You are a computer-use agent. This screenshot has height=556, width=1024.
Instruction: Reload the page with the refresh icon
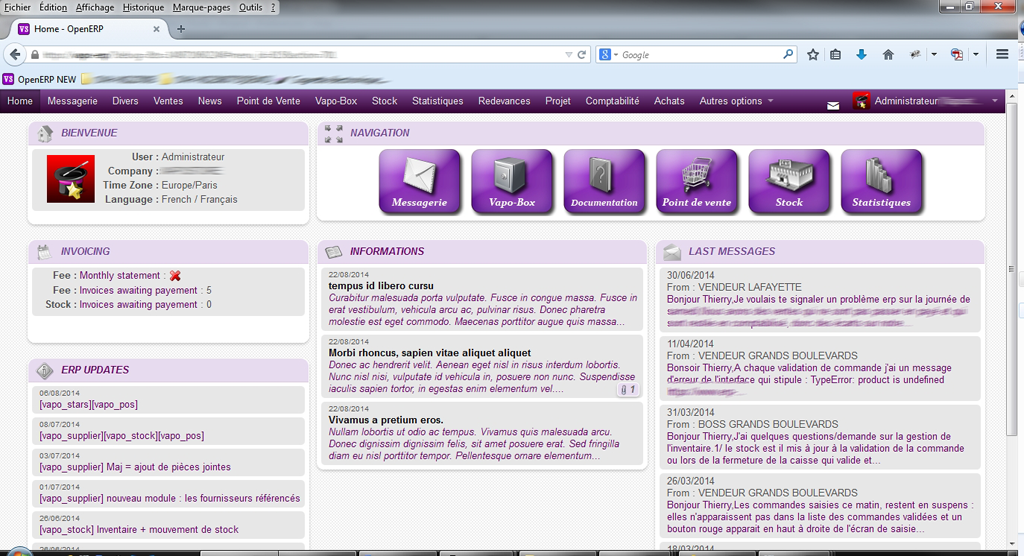click(x=581, y=55)
